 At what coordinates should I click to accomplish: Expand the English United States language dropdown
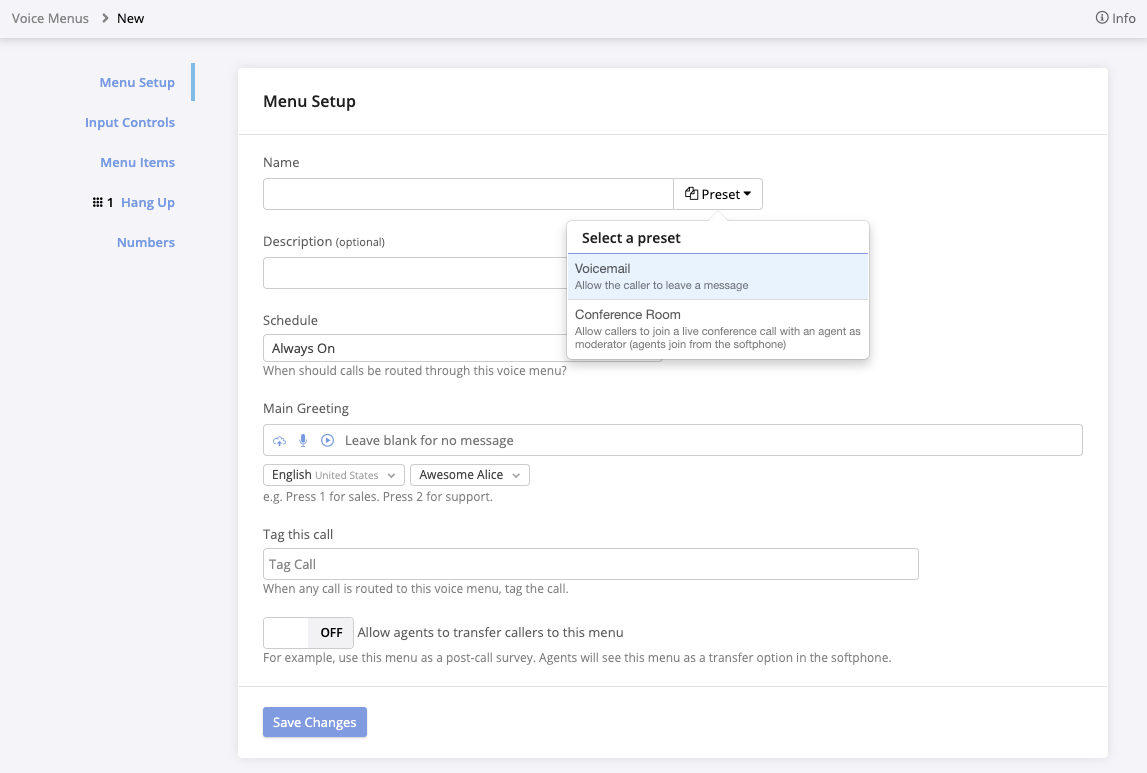pyautogui.click(x=334, y=475)
